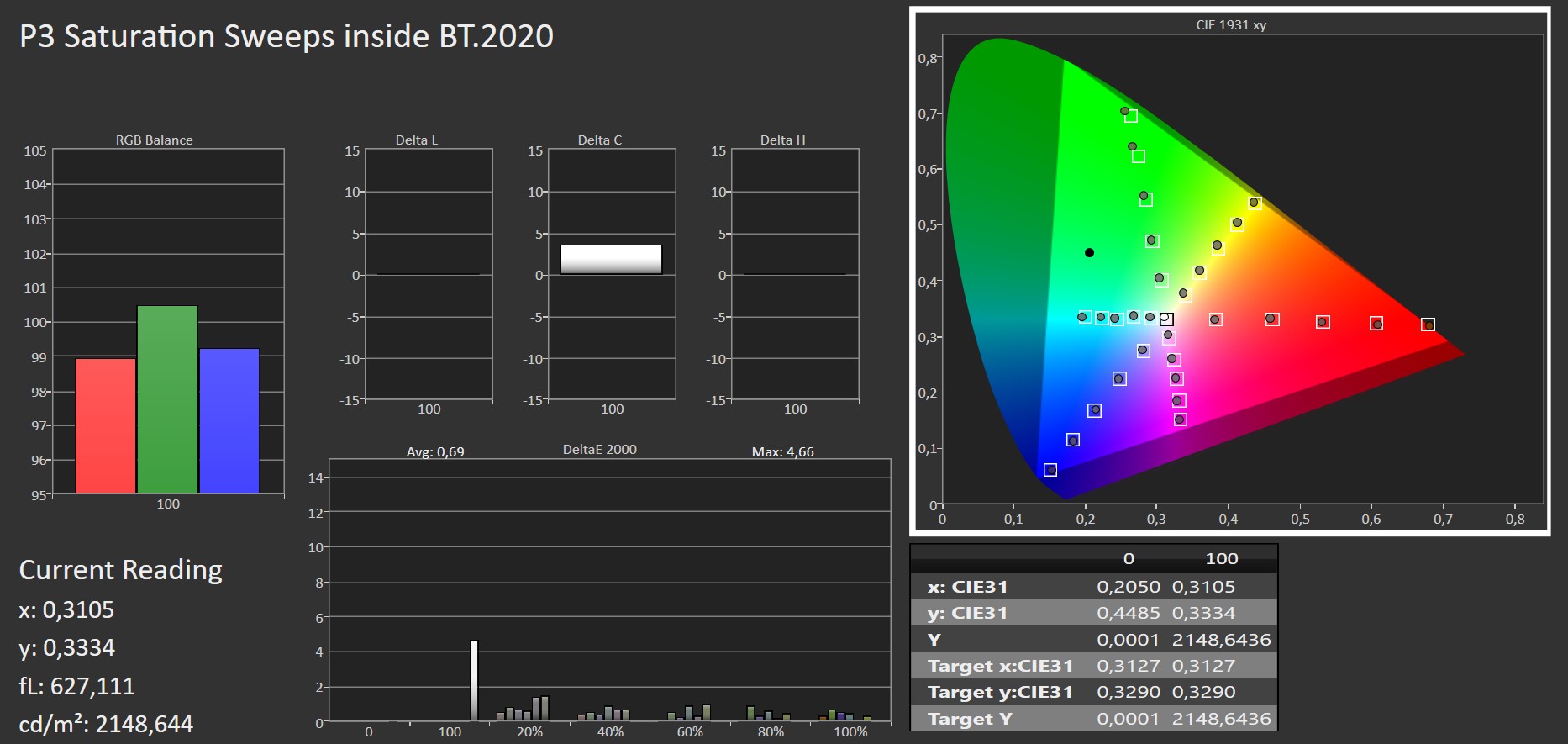Select the "100" column header in data table
The width and height of the screenshot is (1568, 744).
[x=1221, y=558]
